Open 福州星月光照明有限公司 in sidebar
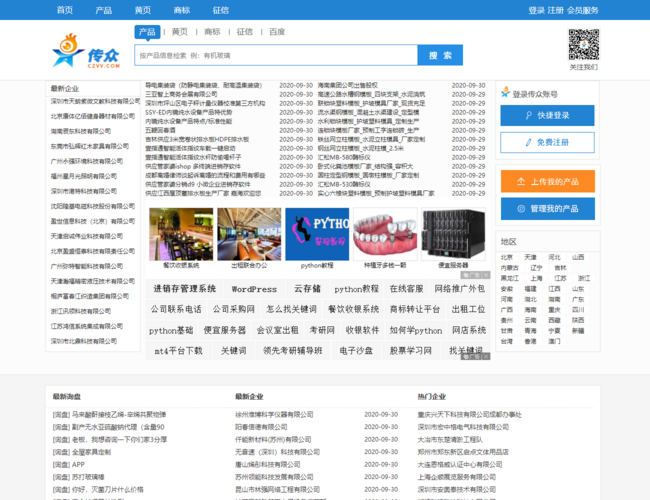650x500 pixels. coord(84,176)
